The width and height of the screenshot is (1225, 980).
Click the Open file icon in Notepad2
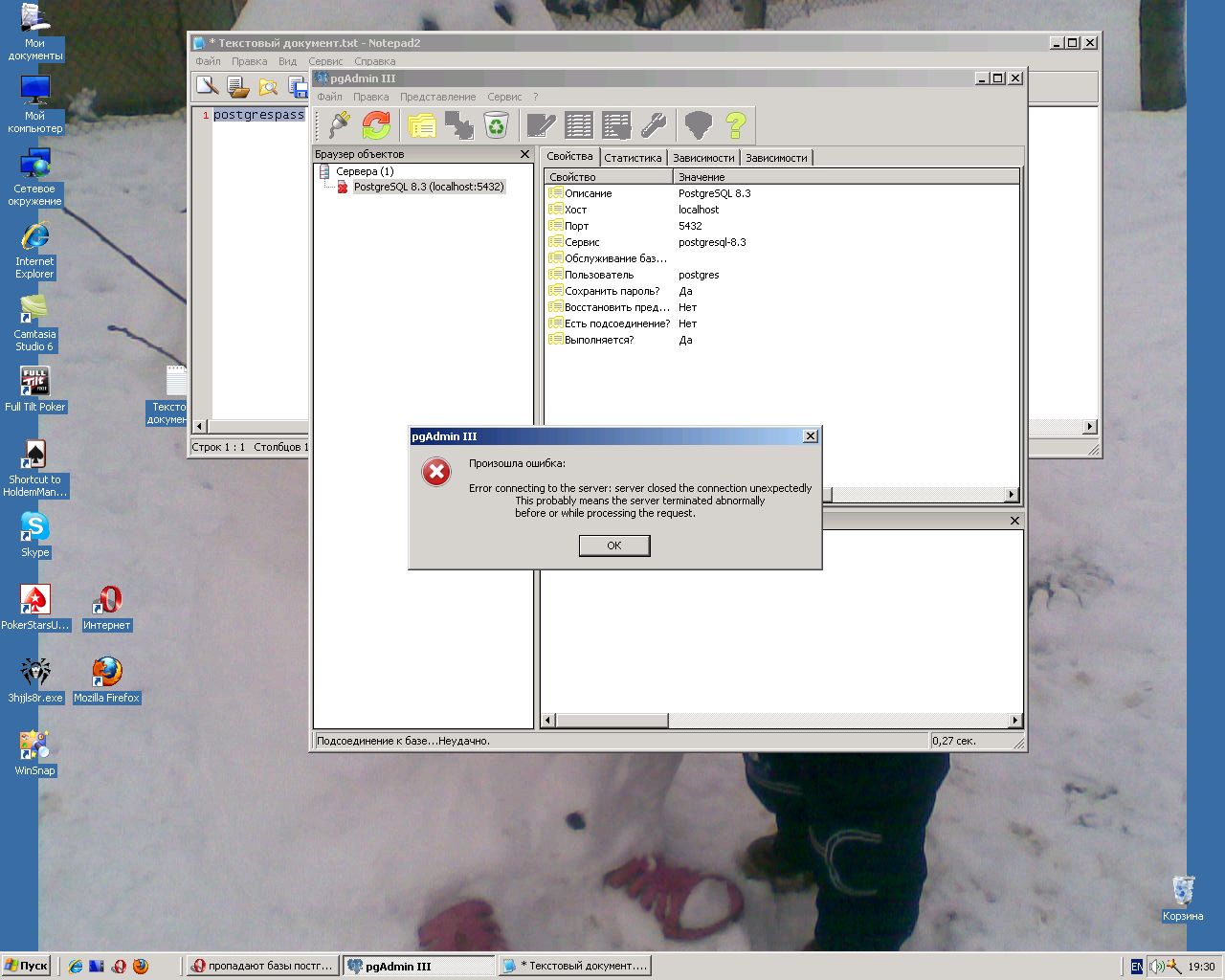click(x=238, y=87)
